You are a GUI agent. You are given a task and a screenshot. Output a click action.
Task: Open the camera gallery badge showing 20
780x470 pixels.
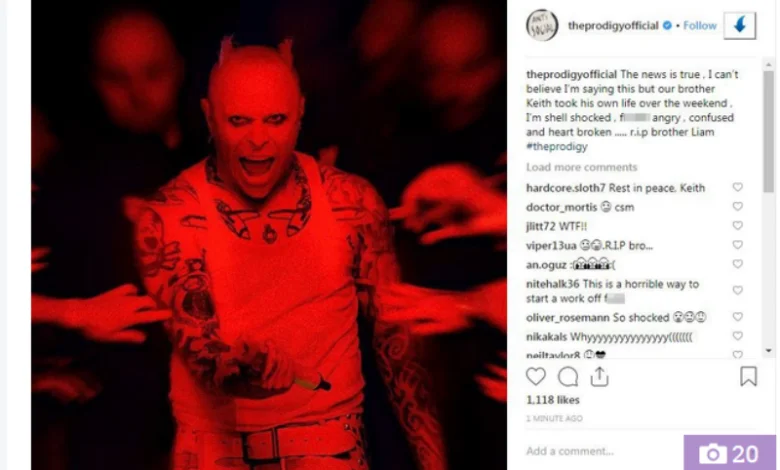[x=729, y=453]
